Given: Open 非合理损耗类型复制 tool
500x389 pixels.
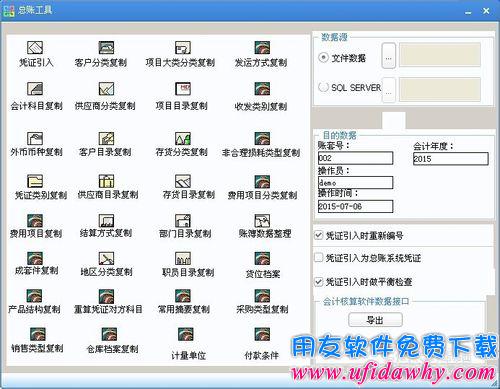Looking at the screenshot, I should point(262,138).
